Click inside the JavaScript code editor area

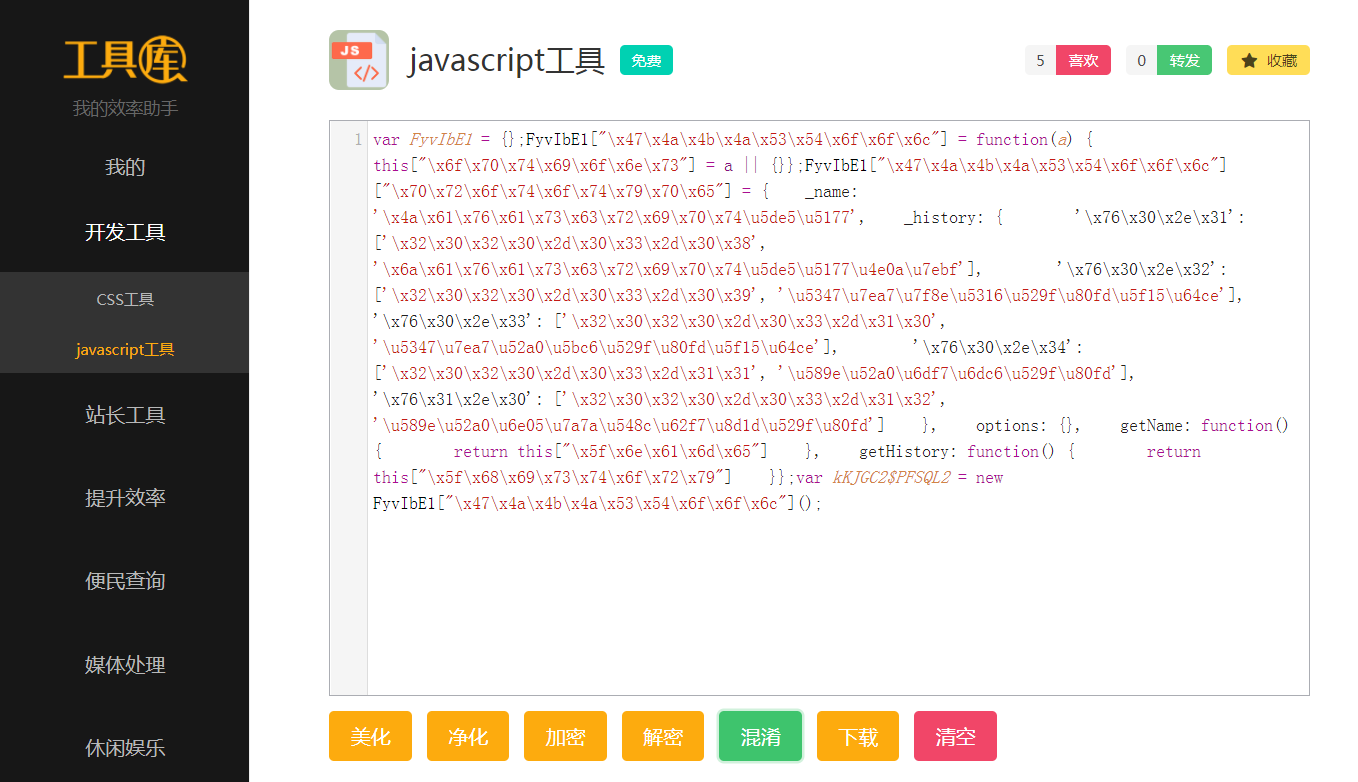click(837, 600)
